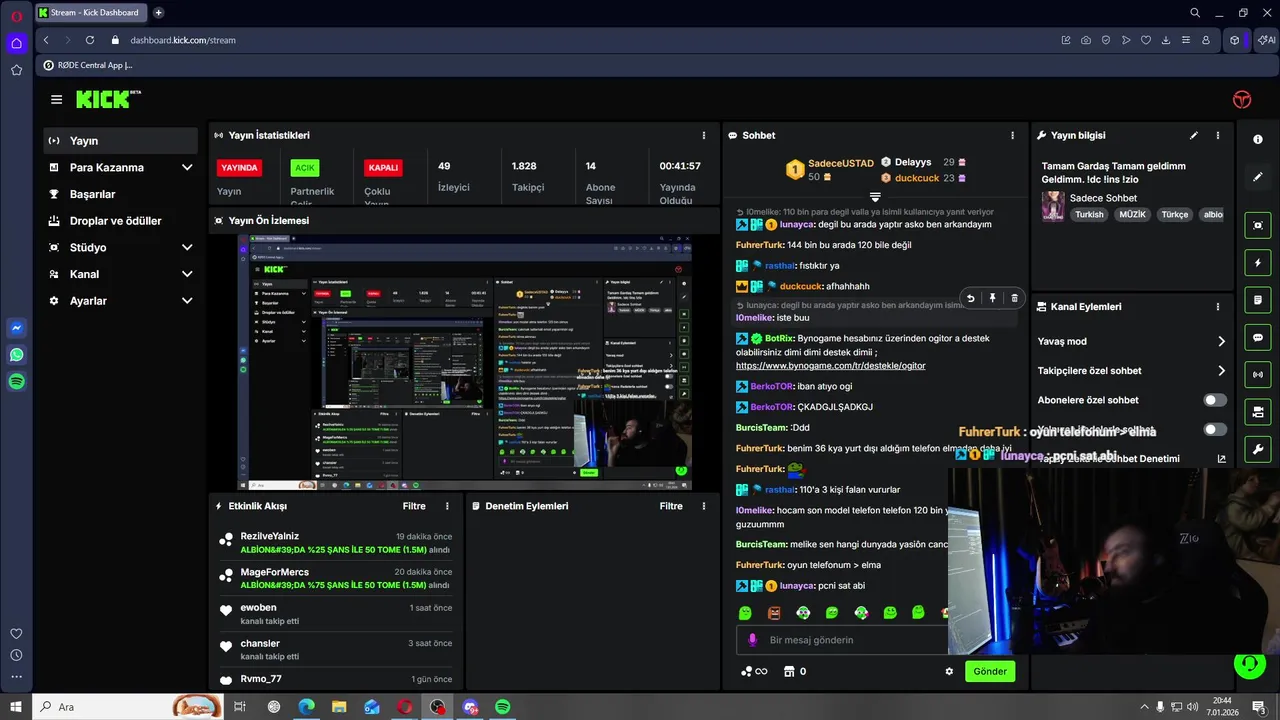Open Opera AI assistant button

(1266, 40)
